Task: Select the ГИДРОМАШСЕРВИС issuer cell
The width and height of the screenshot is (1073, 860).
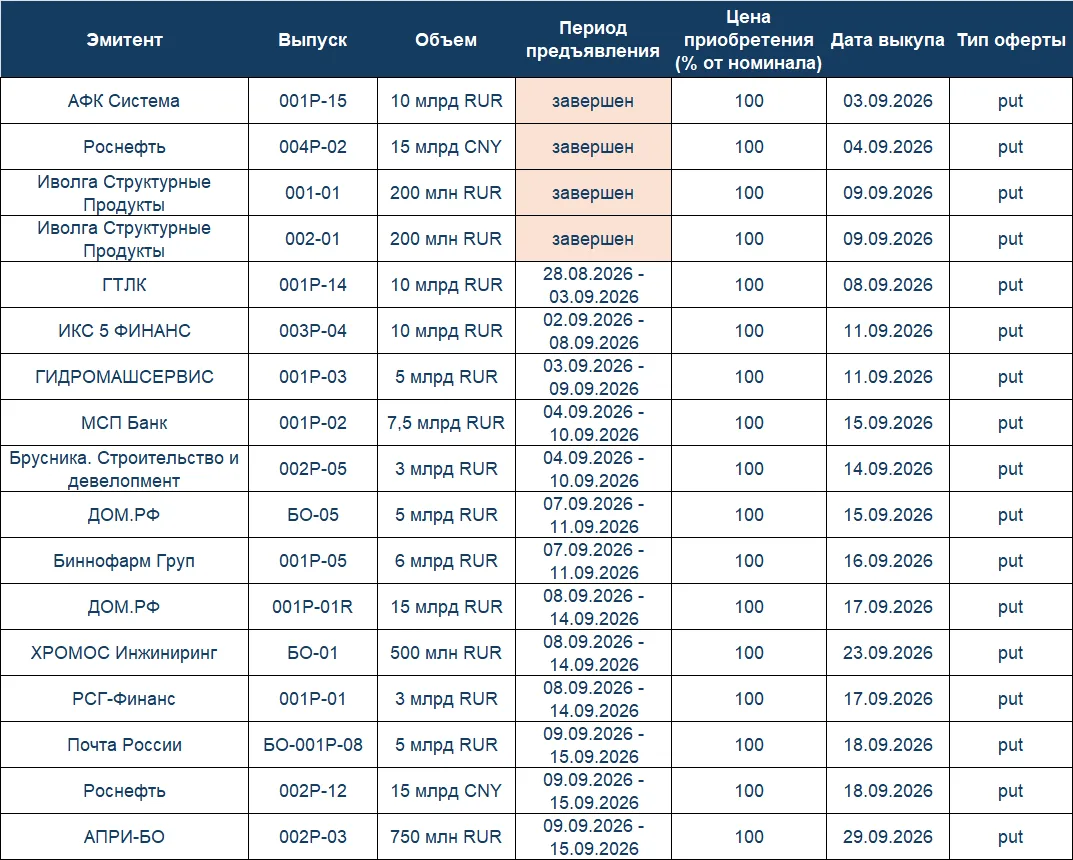Action: tap(124, 376)
